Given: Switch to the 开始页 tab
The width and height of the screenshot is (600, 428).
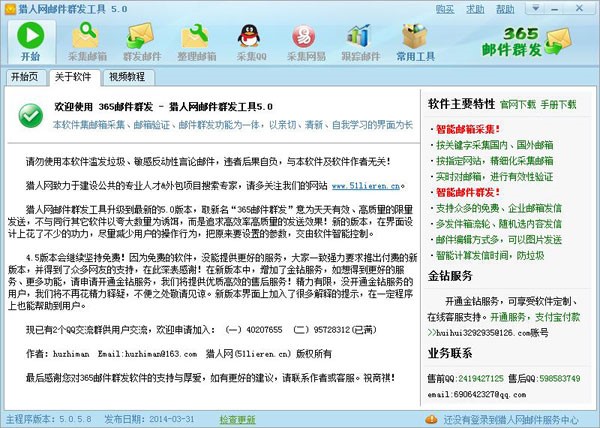Looking at the screenshot, I should (25, 77).
